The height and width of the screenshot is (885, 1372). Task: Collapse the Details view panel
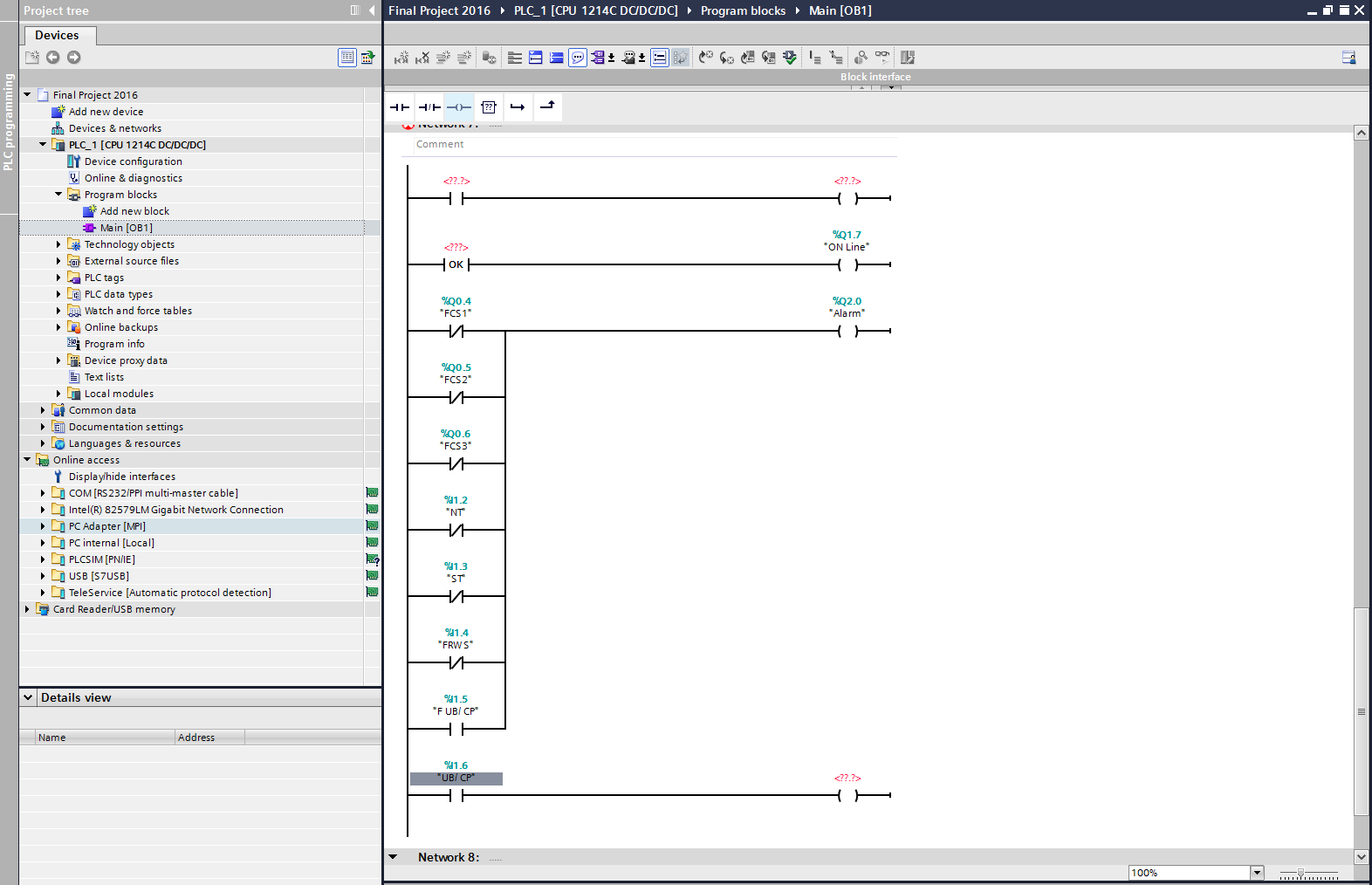point(28,697)
